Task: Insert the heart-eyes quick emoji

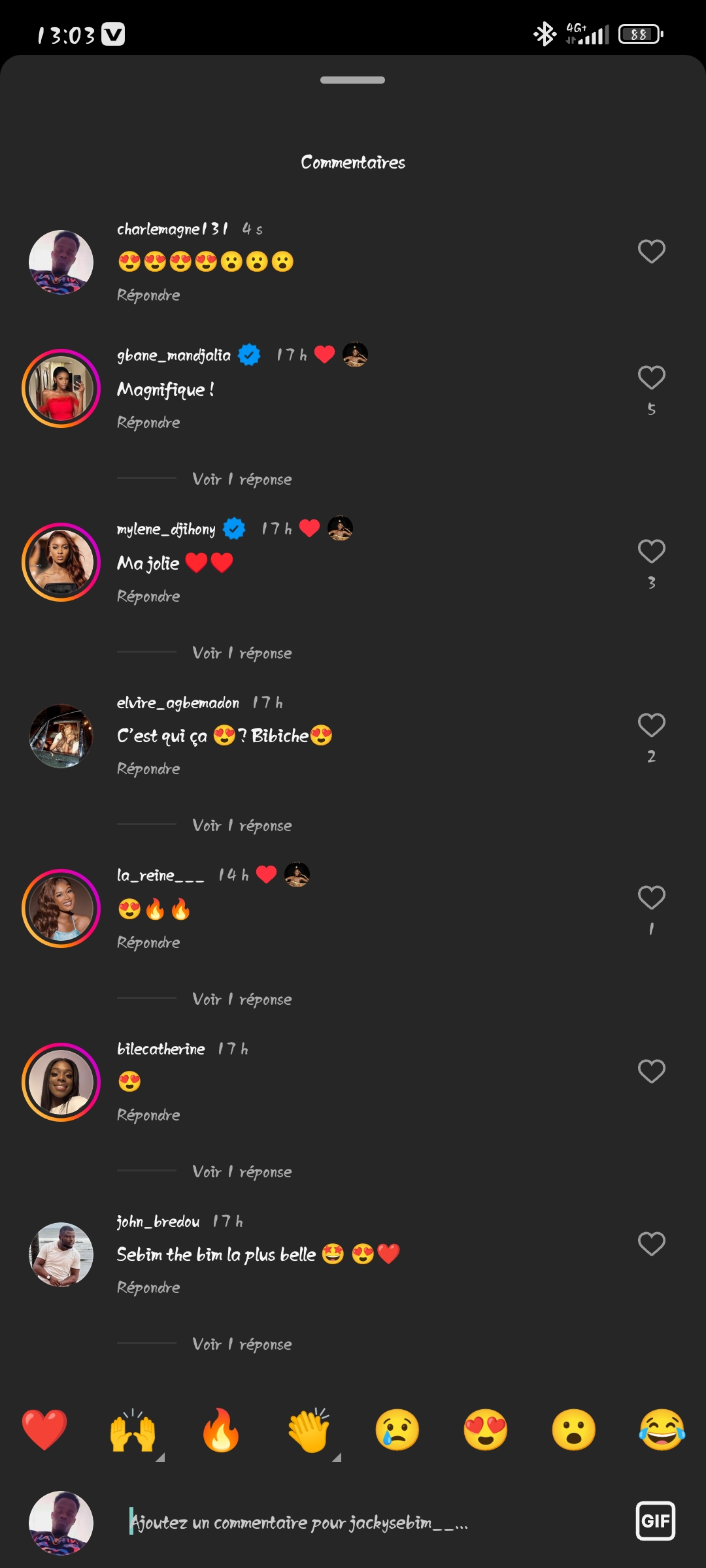Action: [485, 1429]
